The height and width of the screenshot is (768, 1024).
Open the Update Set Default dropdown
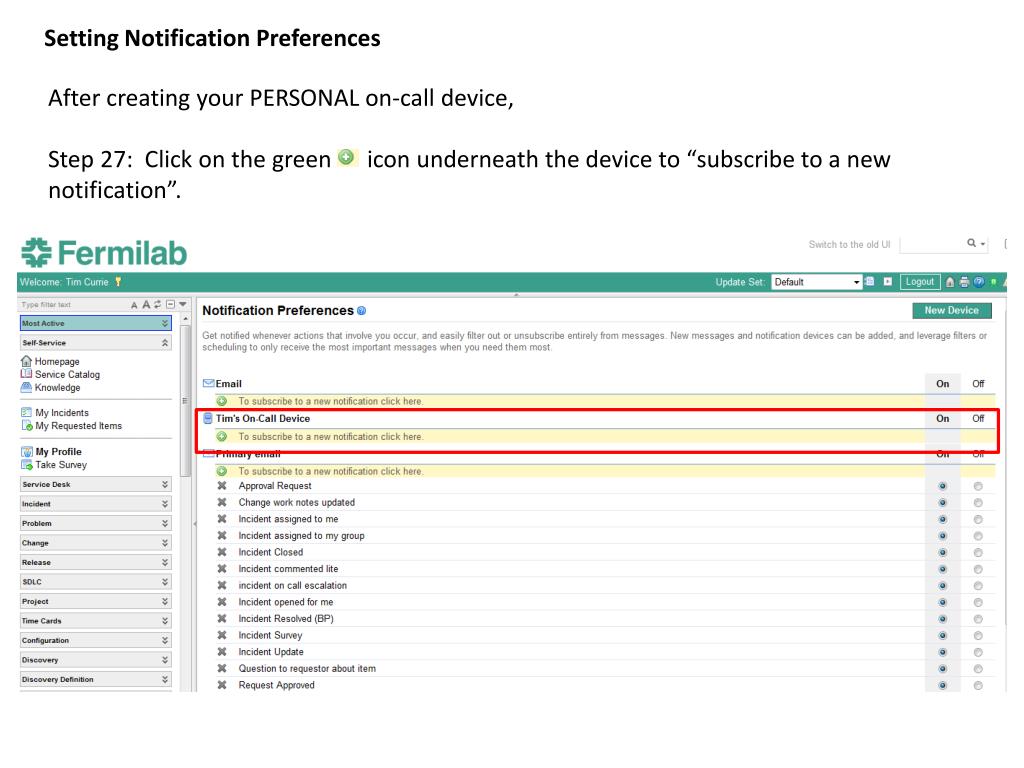coord(816,282)
